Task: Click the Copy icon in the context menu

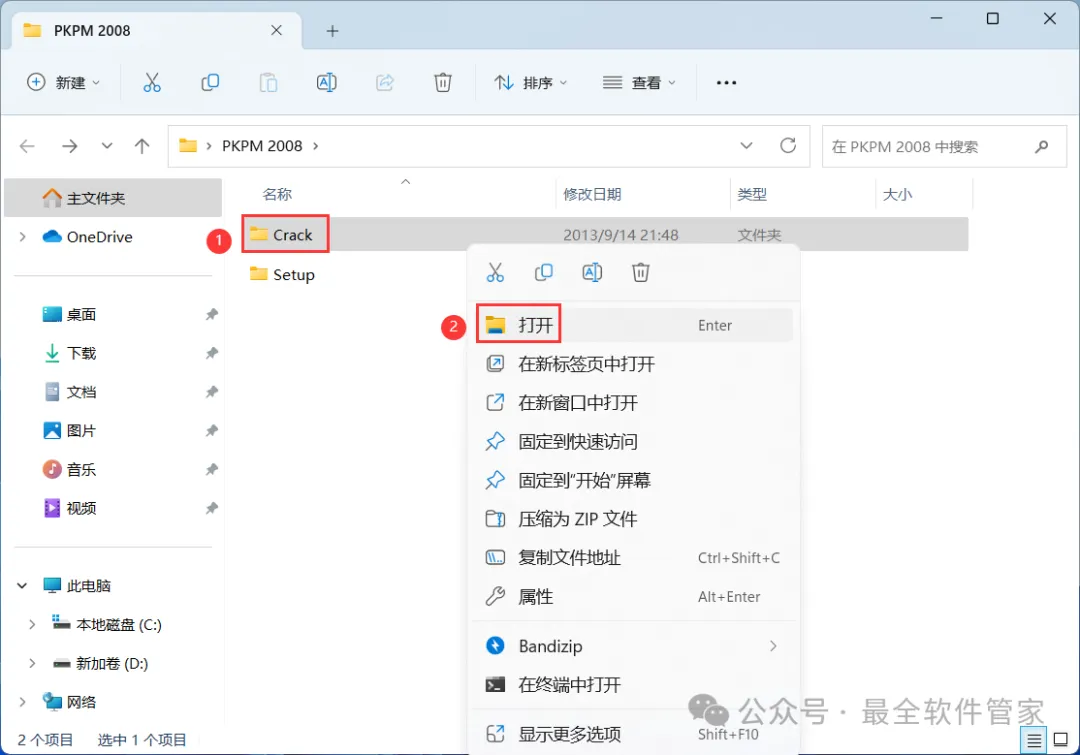Action: point(543,273)
